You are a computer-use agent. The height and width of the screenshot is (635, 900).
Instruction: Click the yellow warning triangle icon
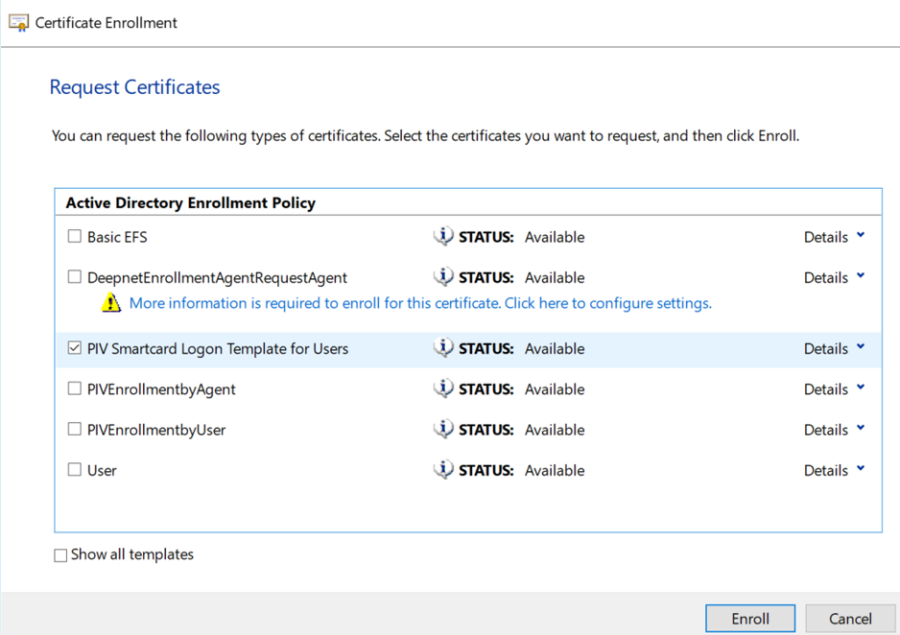113,303
